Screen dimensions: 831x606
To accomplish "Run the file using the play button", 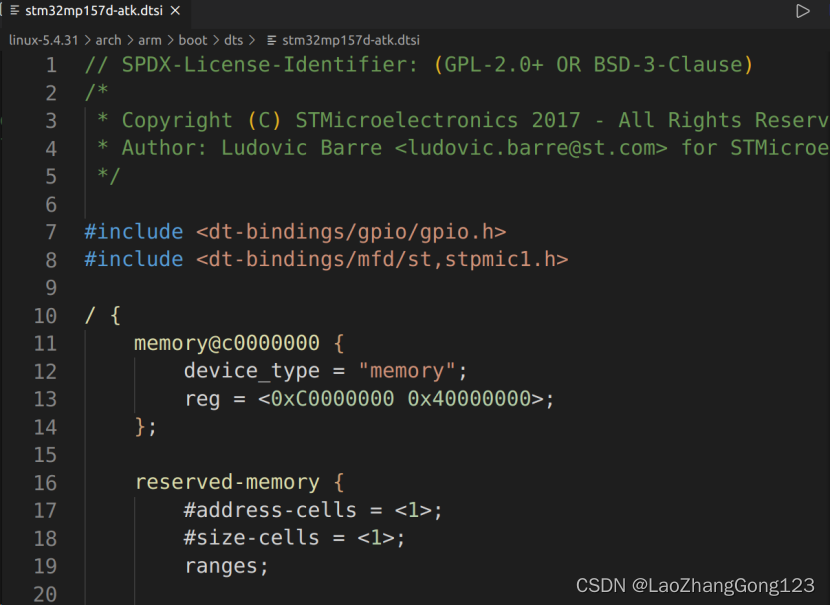I will [803, 11].
